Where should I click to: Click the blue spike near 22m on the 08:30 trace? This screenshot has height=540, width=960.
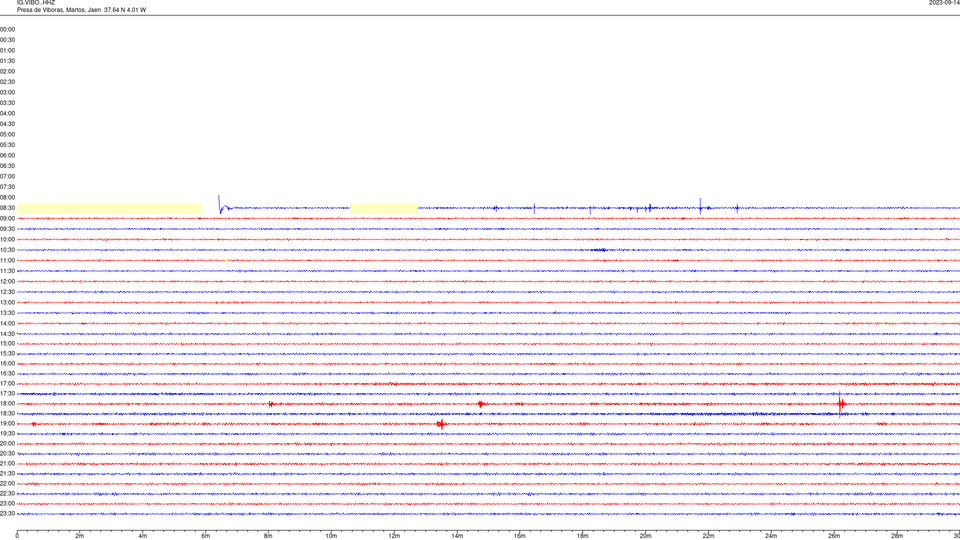tap(700, 206)
